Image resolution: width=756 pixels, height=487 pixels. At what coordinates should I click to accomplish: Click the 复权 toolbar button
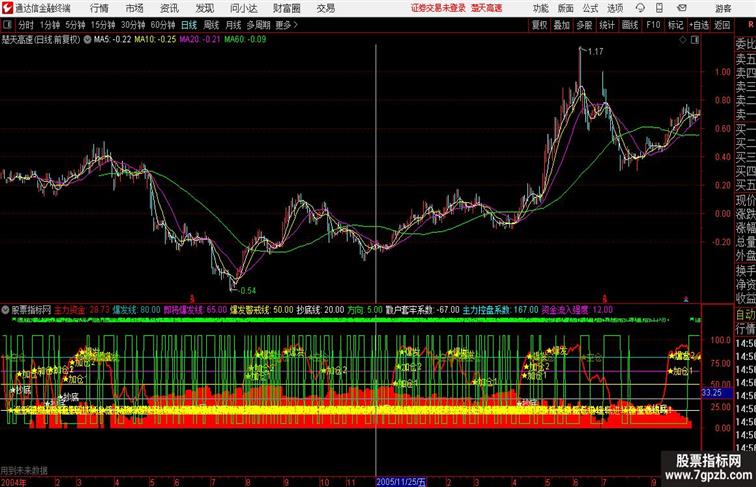point(539,25)
